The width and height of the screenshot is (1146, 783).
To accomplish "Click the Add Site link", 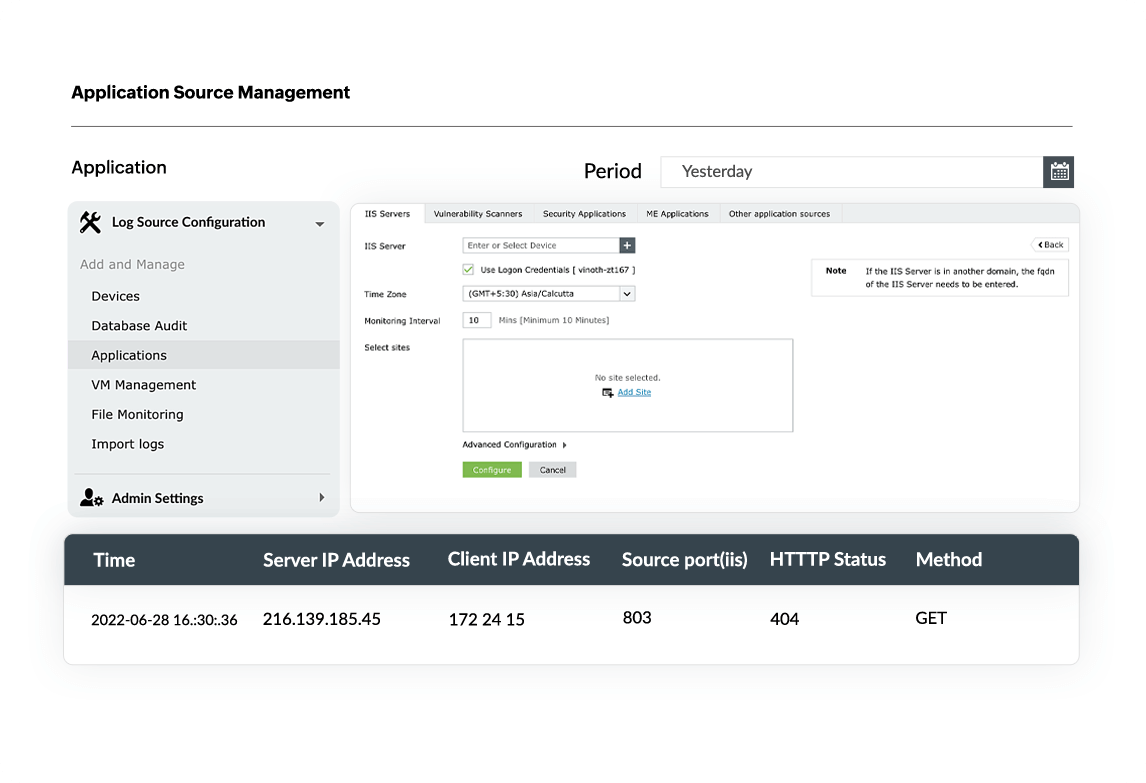I will coord(634,393).
